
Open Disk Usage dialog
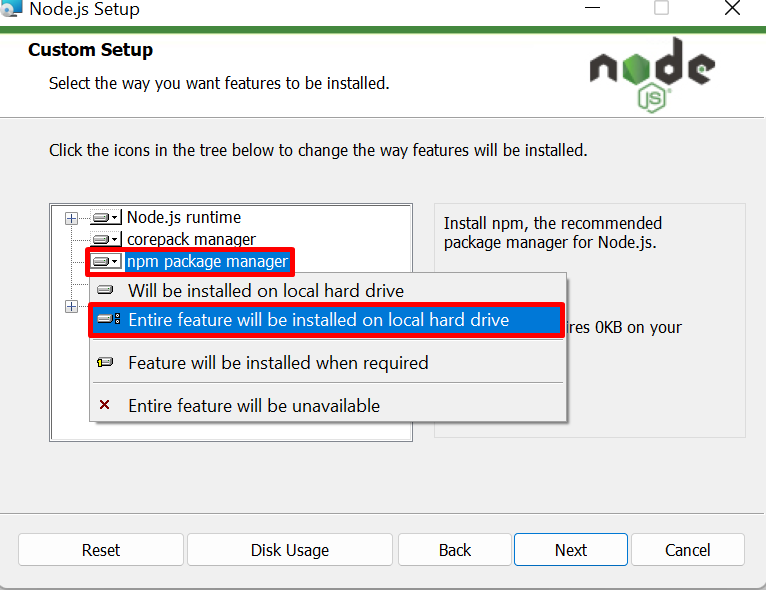coord(290,550)
